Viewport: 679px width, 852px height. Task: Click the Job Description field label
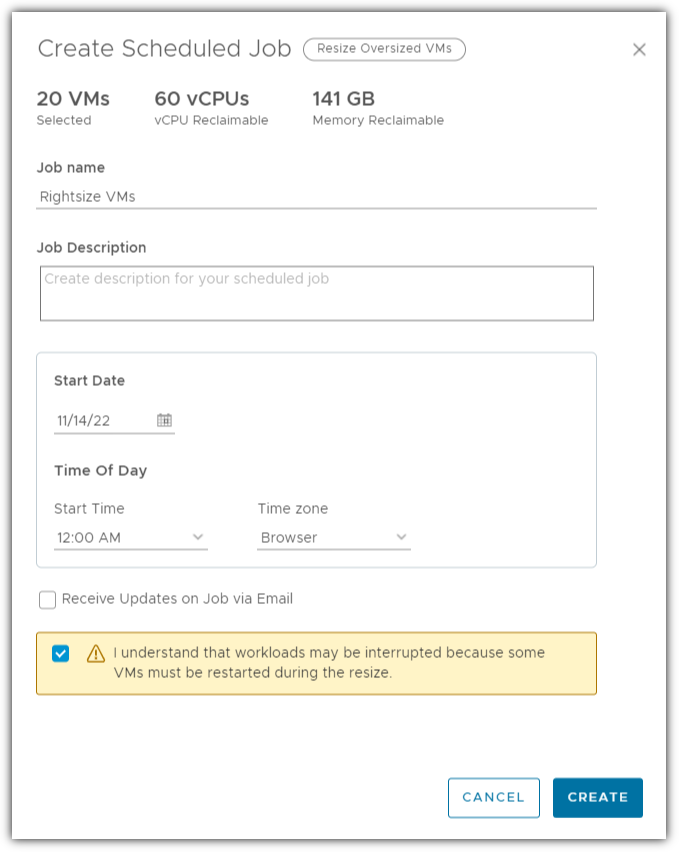pyautogui.click(x=91, y=248)
